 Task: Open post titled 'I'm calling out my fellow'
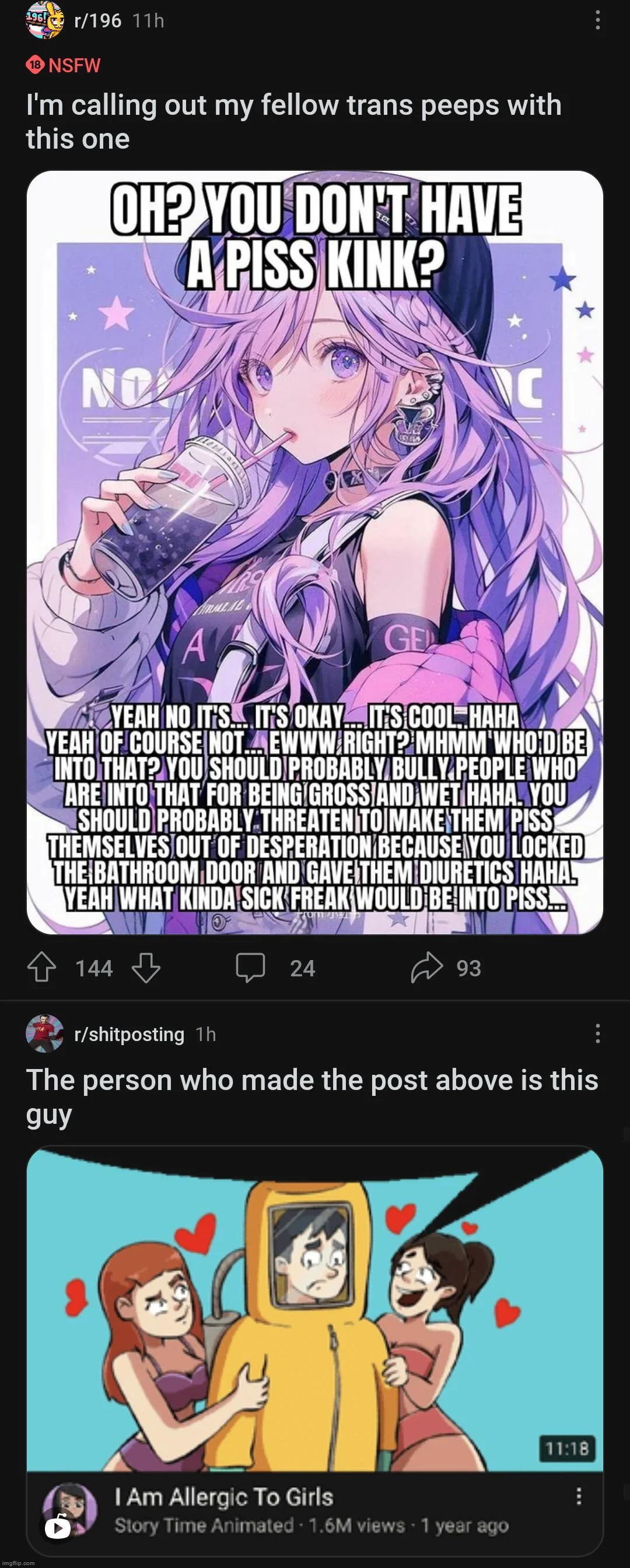coord(293,122)
